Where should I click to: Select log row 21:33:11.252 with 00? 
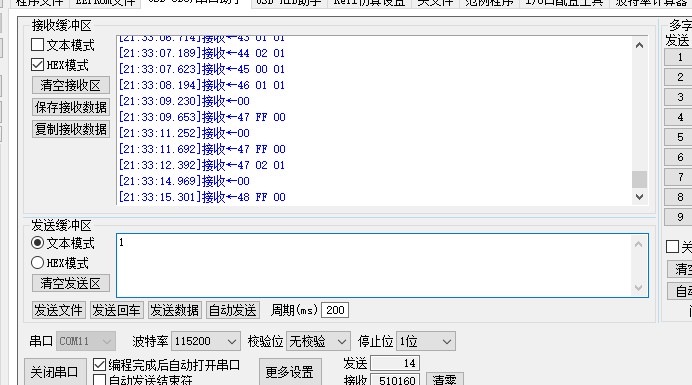(x=184, y=133)
